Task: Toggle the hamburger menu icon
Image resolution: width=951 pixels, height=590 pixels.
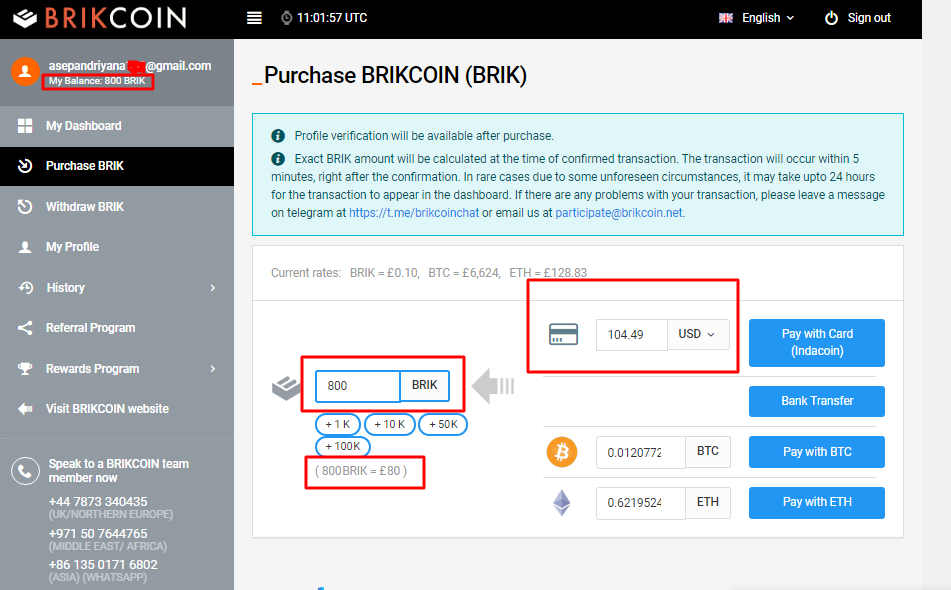Action: [x=255, y=18]
